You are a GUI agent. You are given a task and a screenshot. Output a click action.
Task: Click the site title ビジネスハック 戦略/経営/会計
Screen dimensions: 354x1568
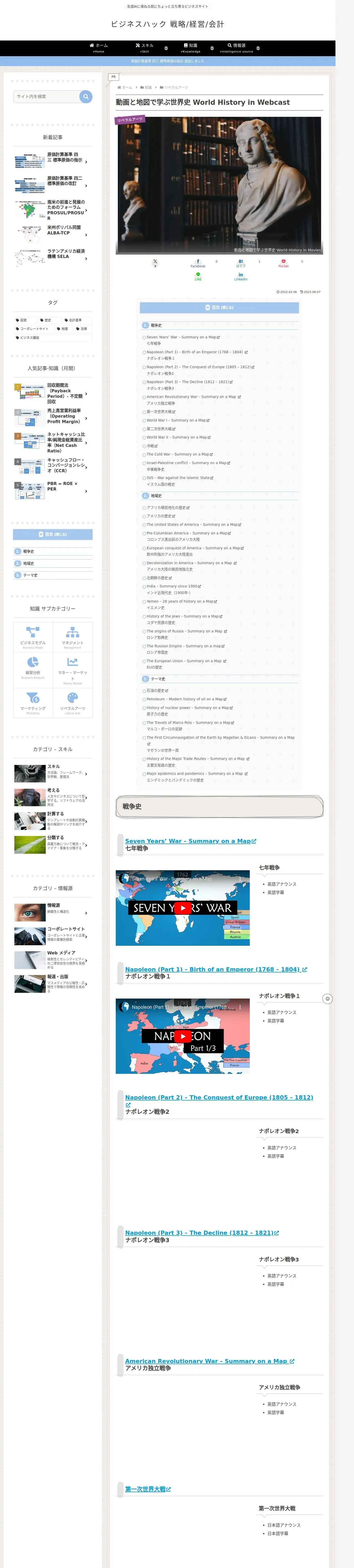pos(167,24)
